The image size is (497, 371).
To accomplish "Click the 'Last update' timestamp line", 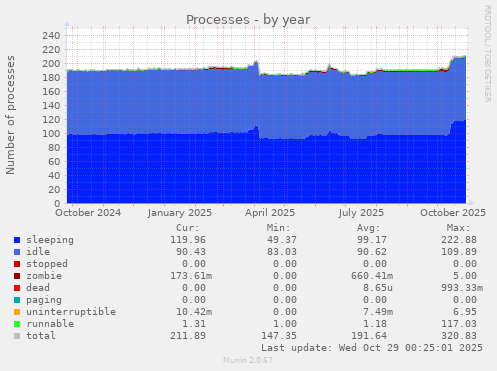I will [x=372, y=348].
